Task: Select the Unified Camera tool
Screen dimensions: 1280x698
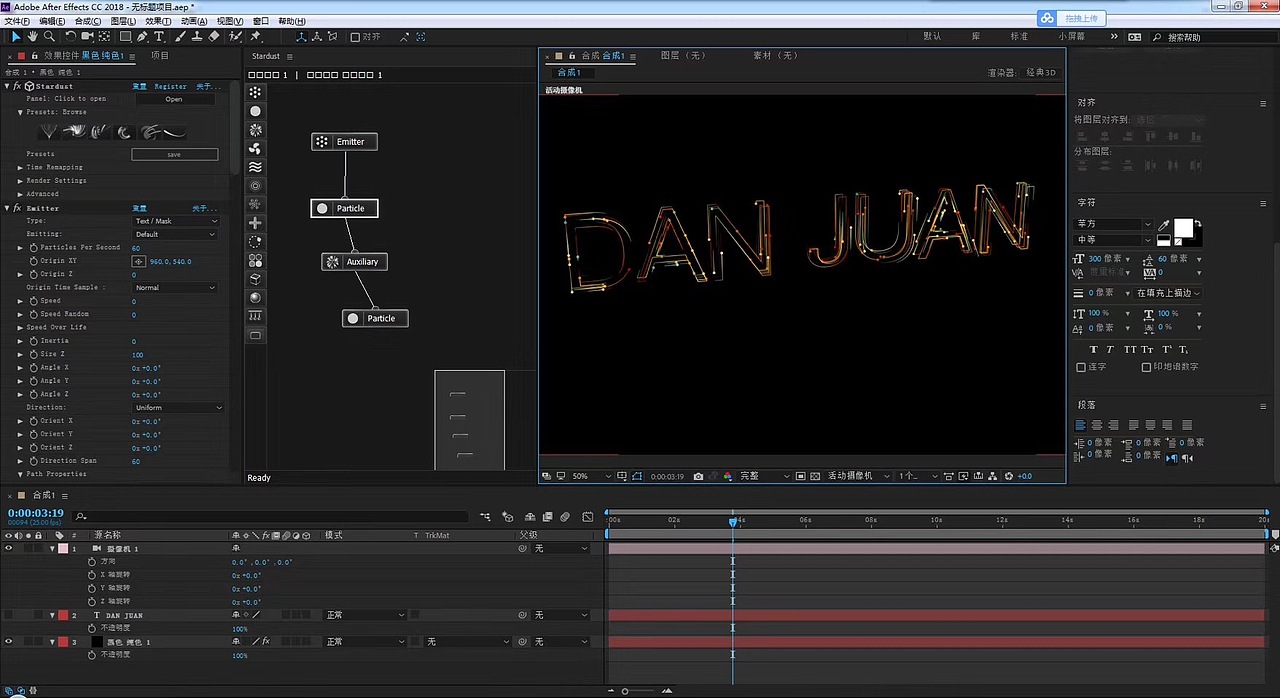Action: point(87,37)
